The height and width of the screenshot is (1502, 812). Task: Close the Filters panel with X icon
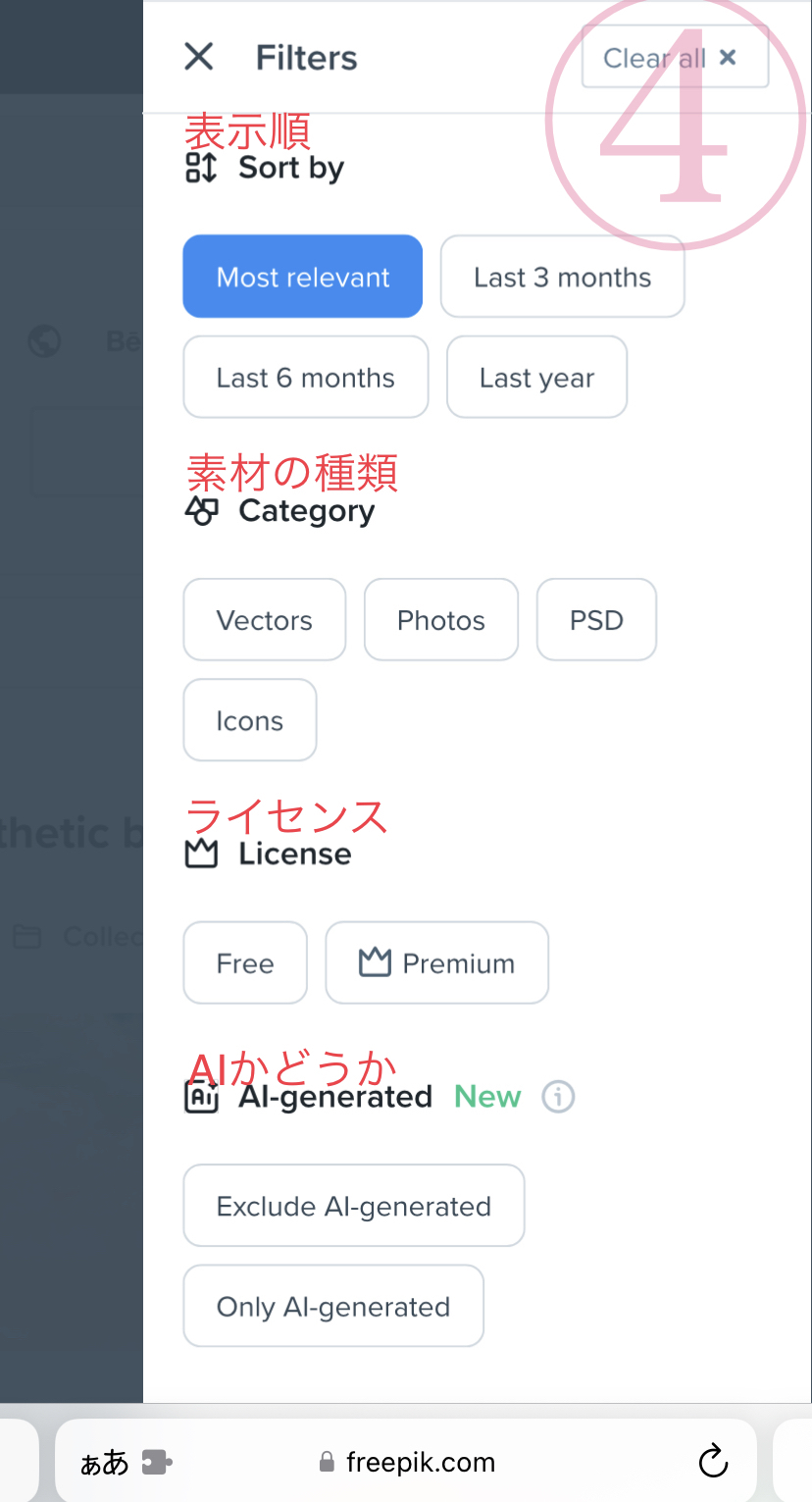coord(199,57)
